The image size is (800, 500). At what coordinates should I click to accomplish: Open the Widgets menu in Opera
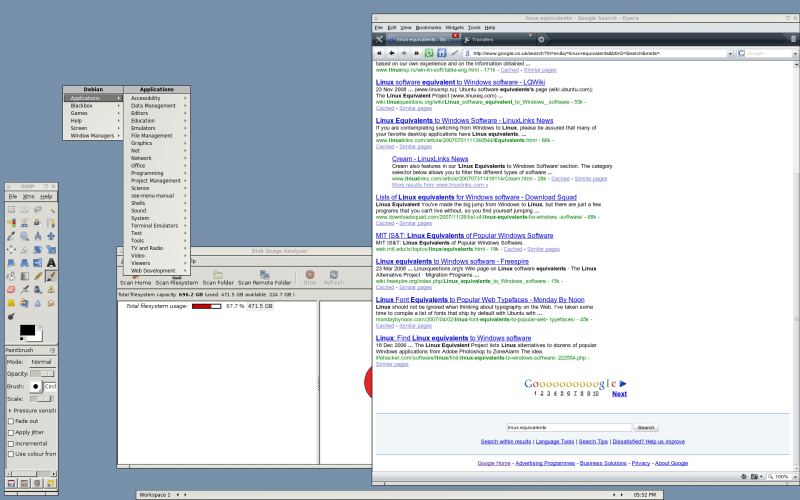tap(454, 28)
